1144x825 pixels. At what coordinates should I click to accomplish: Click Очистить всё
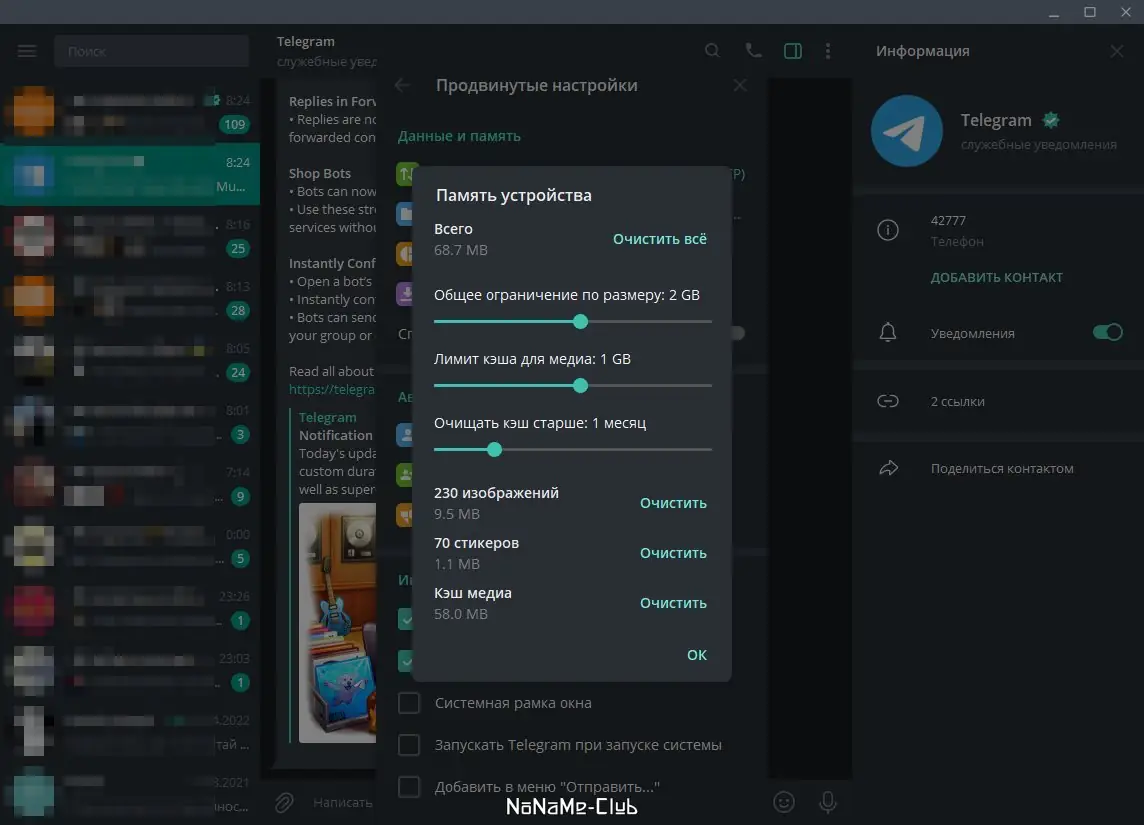click(x=660, y=239)
